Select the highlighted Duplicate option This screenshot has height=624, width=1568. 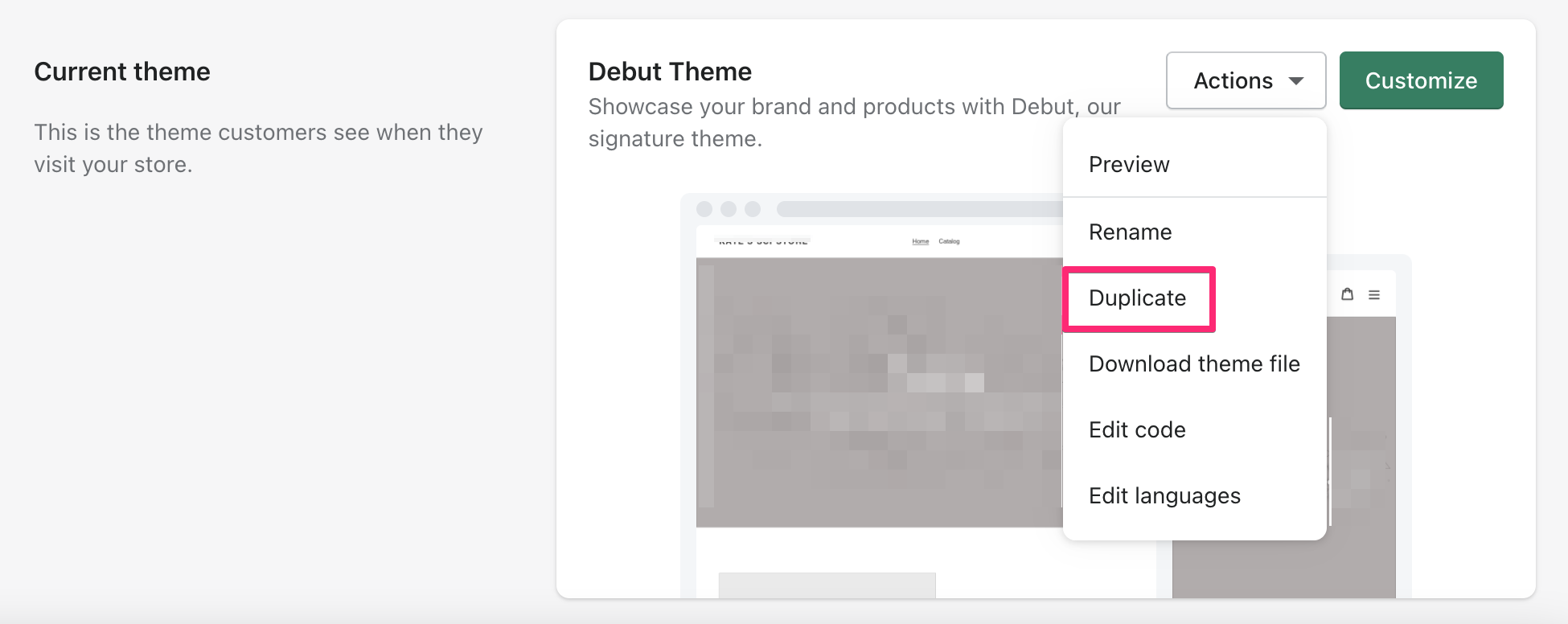coord(1137,298)
